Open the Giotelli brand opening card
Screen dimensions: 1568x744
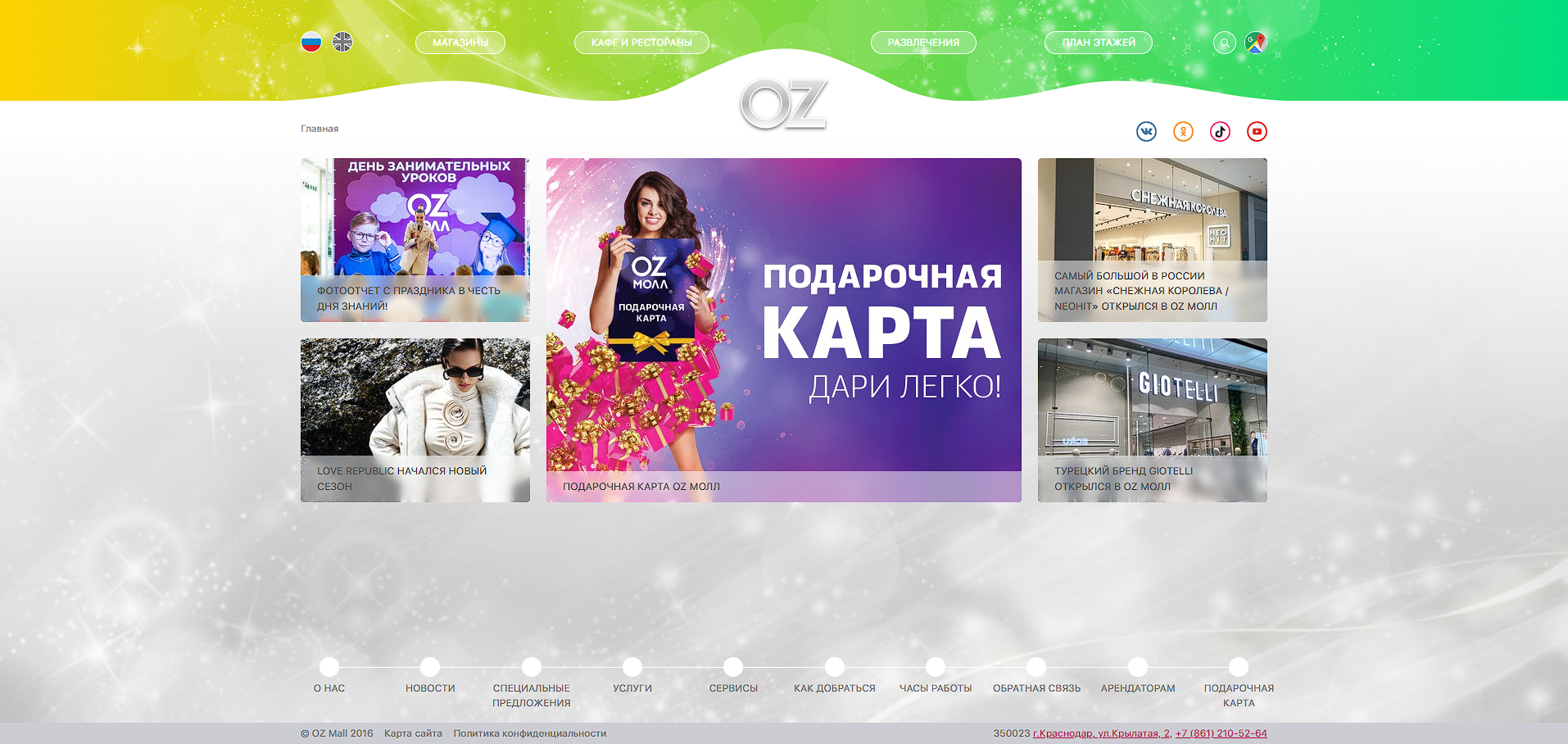point(1153,420)
